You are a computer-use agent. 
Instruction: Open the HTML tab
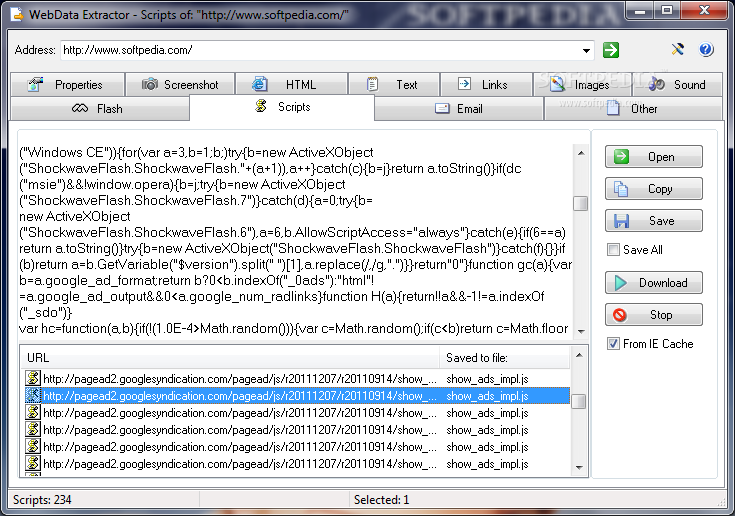tap(292, 84)
